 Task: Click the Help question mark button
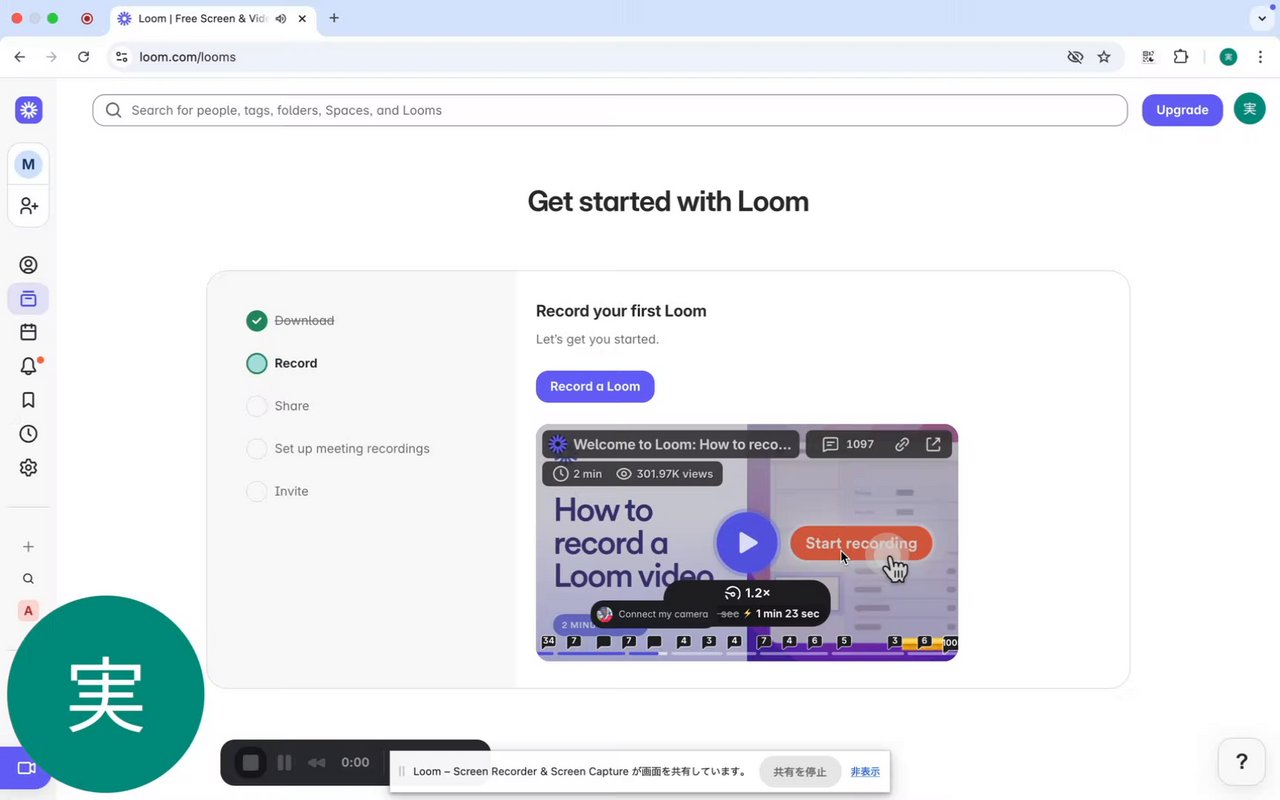tap(1242, 762)
